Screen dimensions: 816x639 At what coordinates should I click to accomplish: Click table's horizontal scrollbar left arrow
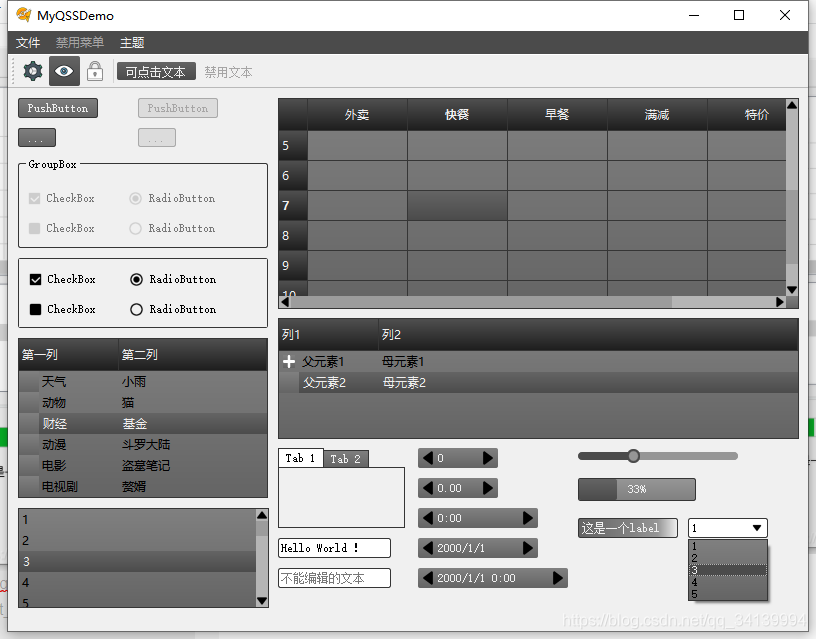[x=285, y=302]
